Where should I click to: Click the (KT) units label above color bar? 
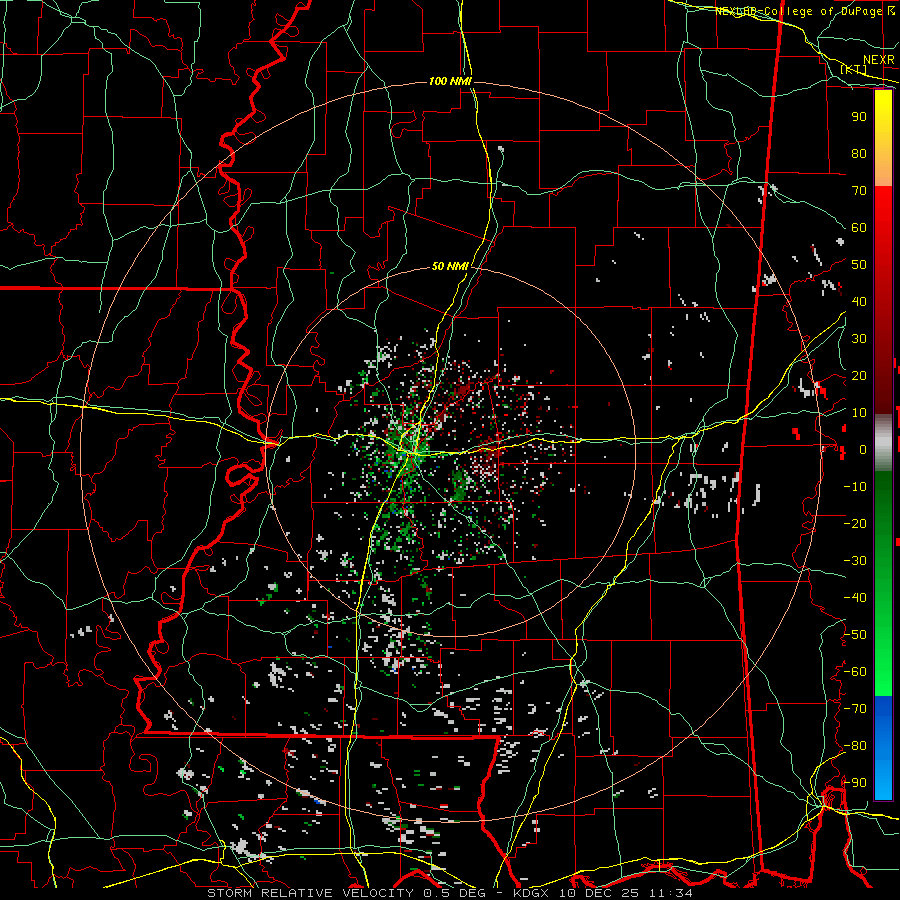pyautogui.click(x=854, y=69)
